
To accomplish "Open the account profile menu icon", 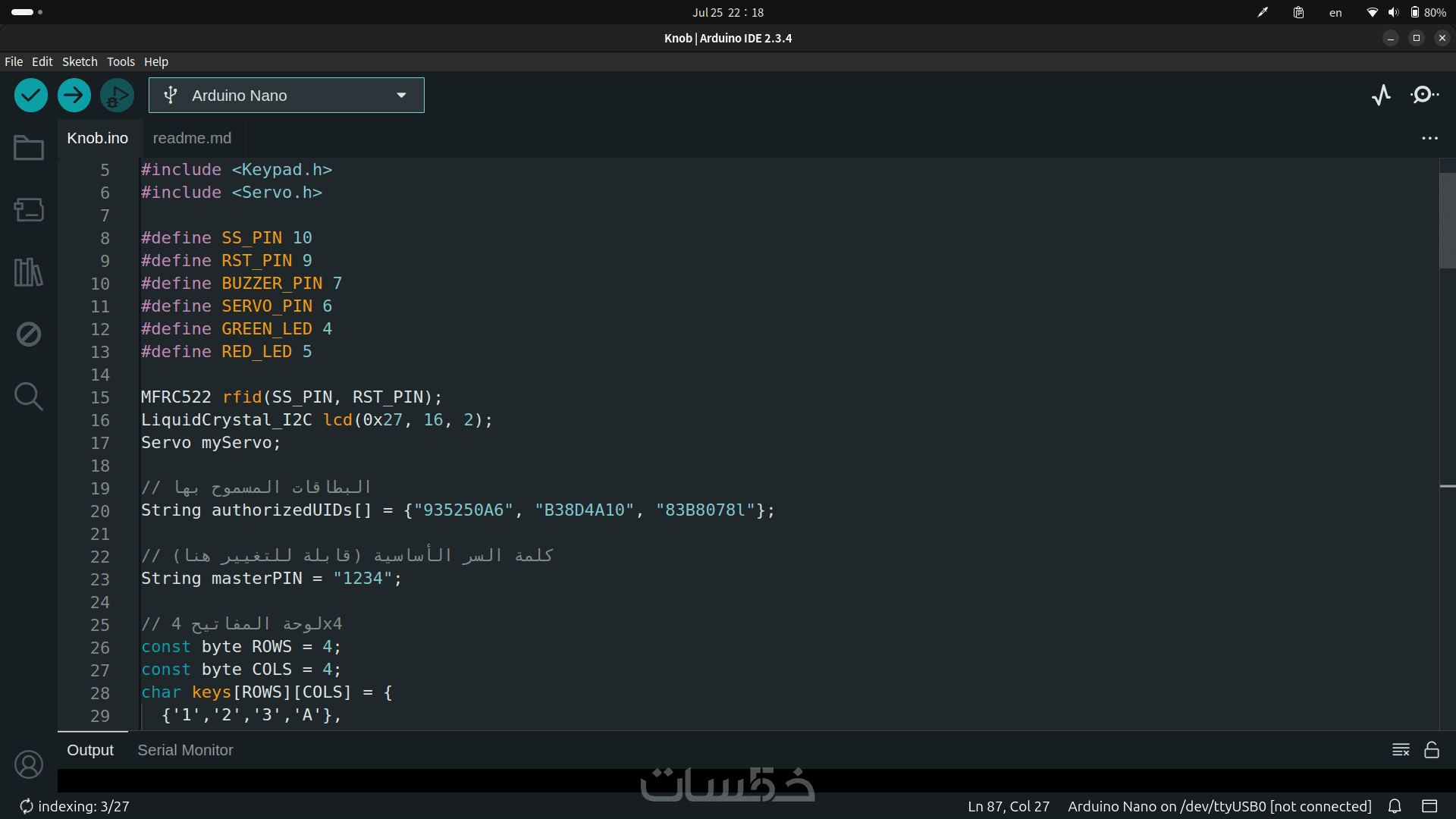I will click(29, 764).
